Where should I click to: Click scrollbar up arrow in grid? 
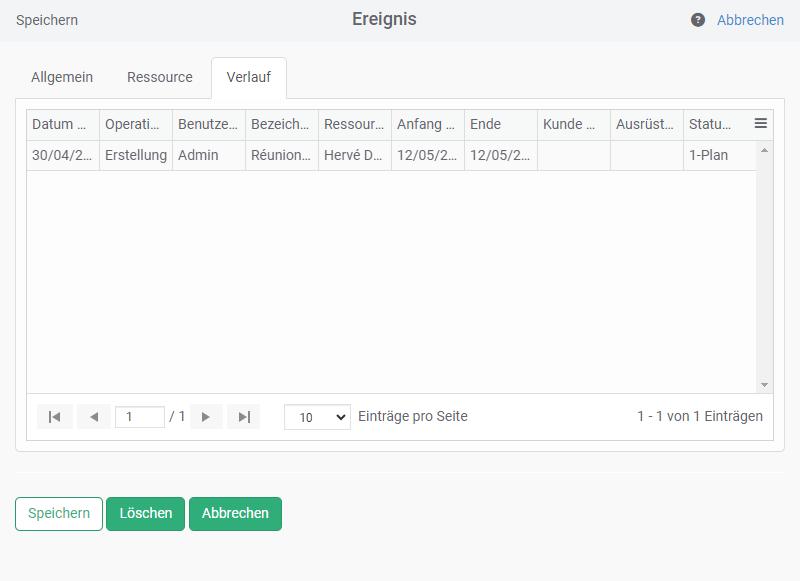pos(765,151)
